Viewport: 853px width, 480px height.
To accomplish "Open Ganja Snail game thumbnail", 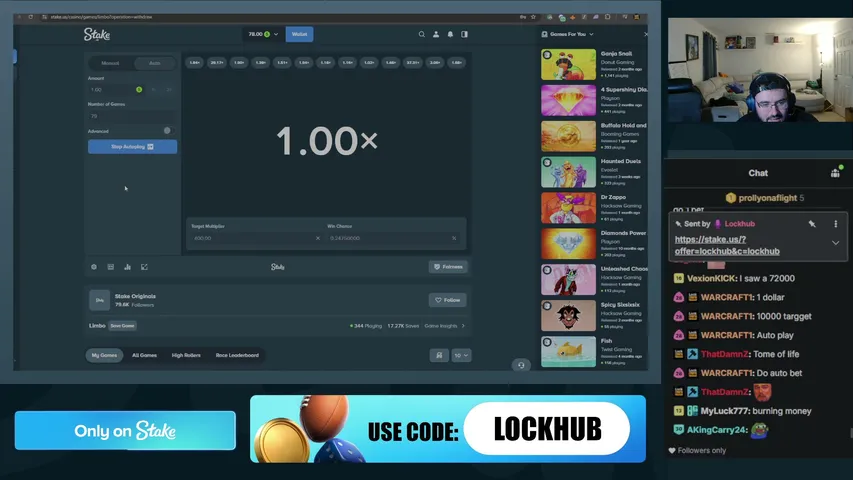I will tap(568, 65).
